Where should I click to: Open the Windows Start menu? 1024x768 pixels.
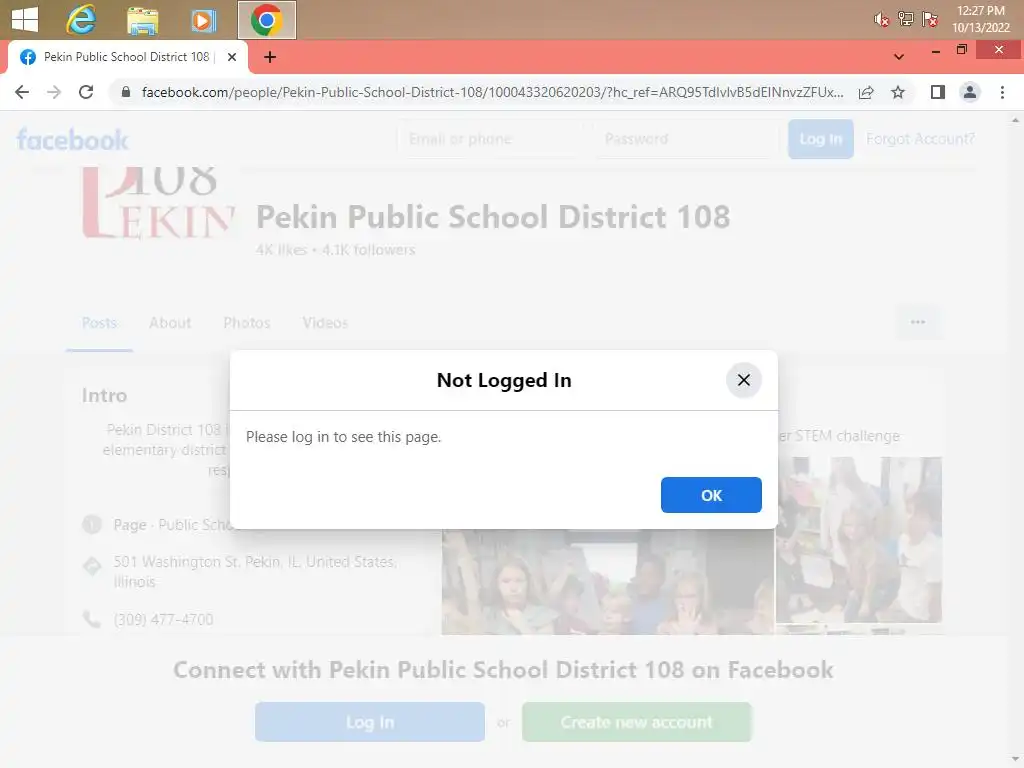[25, 20]
